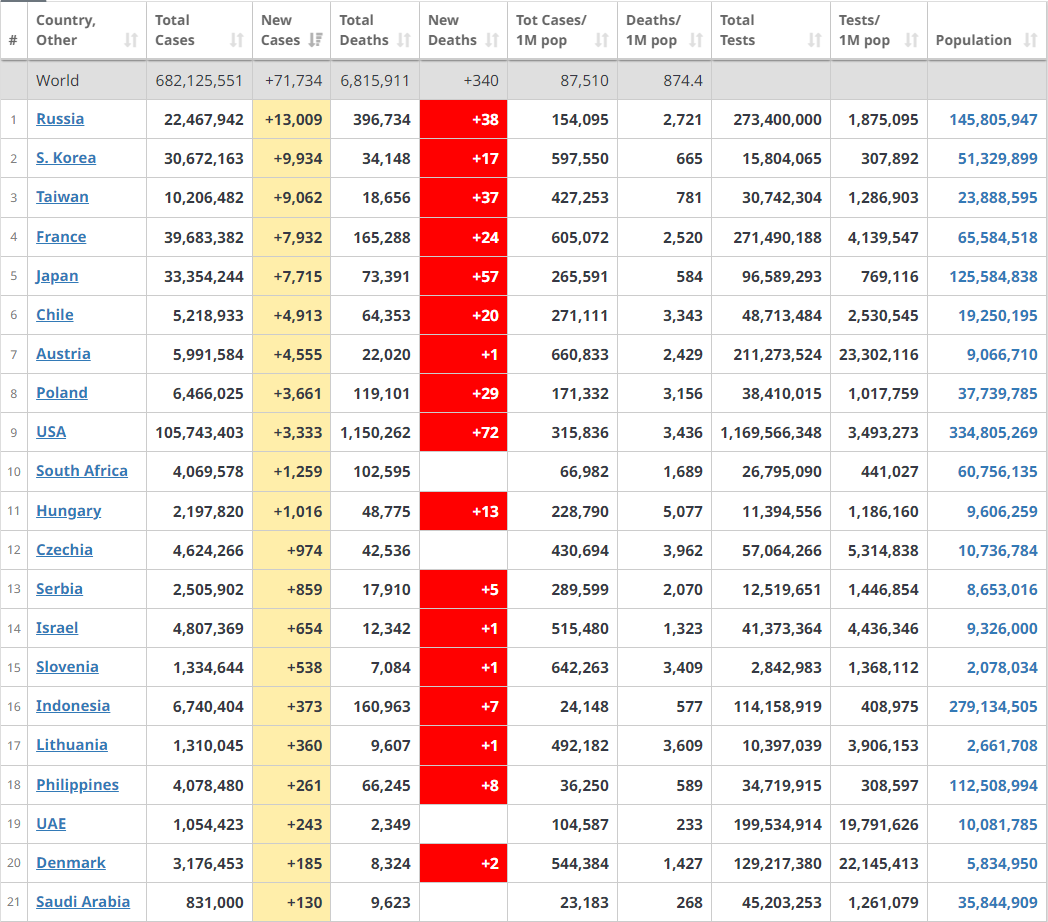Select Hungary new deaths +13 cell

pos(463,511)
